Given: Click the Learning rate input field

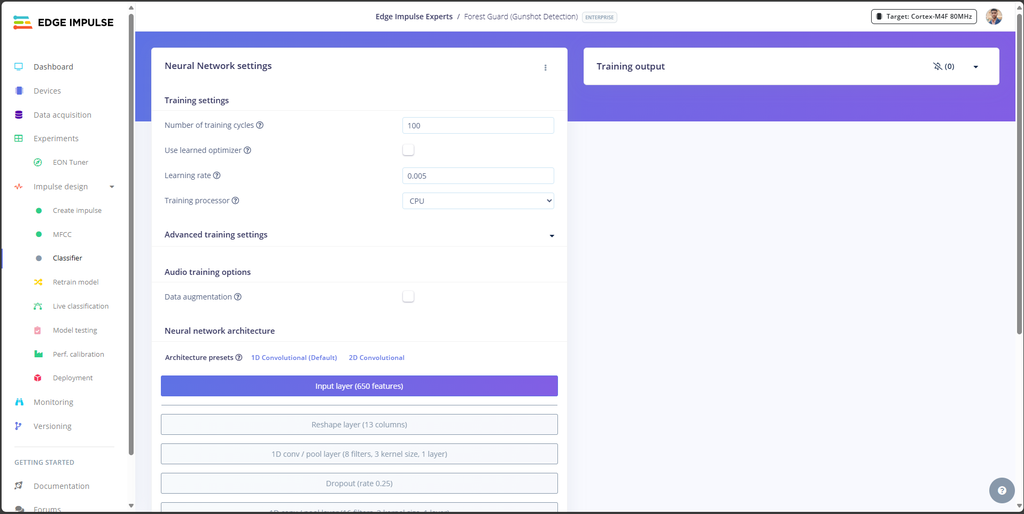Looking at the screenshot, I should pos(478,176).
